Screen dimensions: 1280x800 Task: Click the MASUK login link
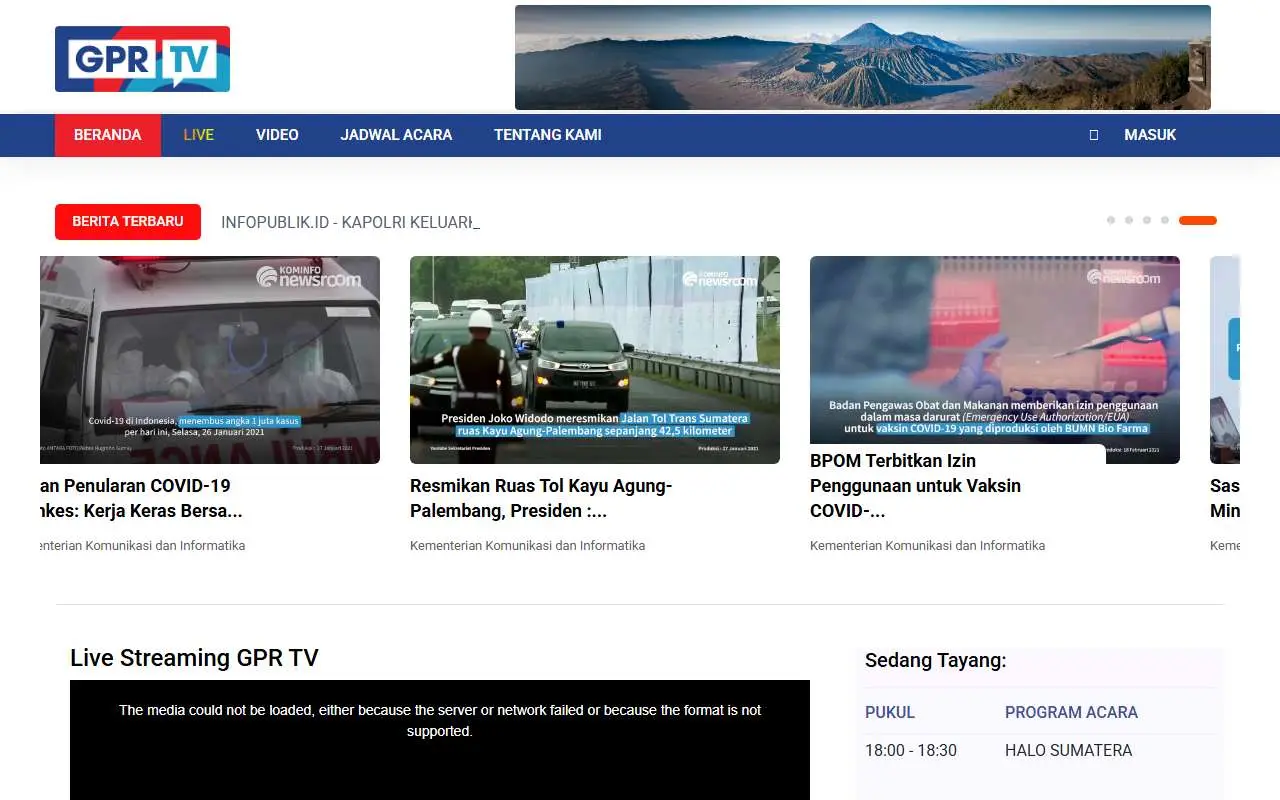(x=1150, y=135)
